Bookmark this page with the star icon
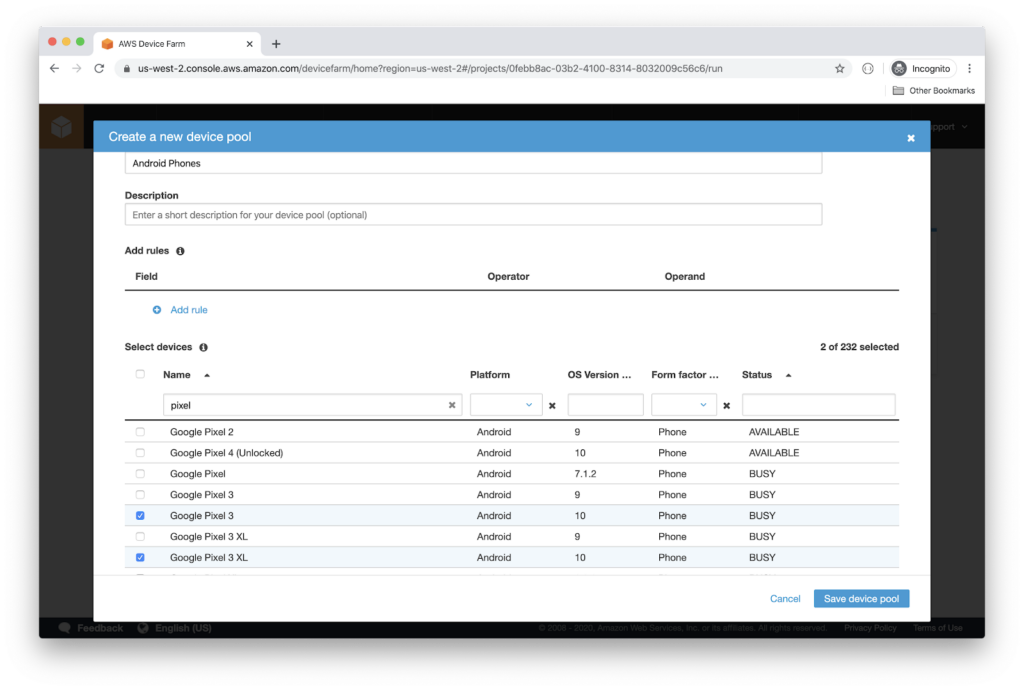The width and height of the screenshot is (1024, 690). 840,69
